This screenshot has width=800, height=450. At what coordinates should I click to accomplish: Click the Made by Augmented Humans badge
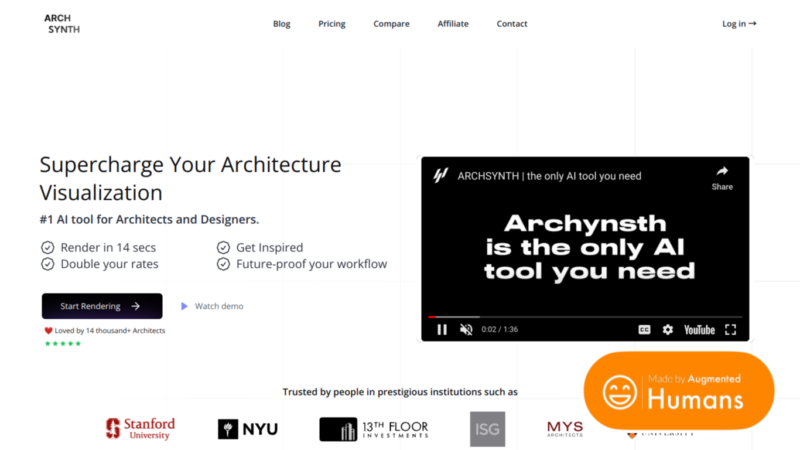(679, 391)
